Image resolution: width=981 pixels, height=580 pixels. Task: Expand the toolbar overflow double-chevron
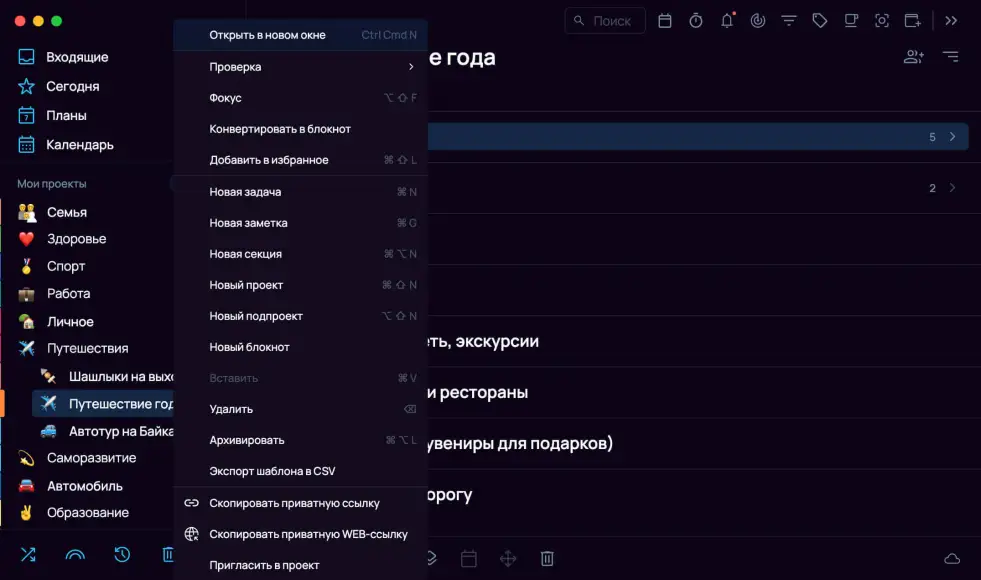(951, 21)
